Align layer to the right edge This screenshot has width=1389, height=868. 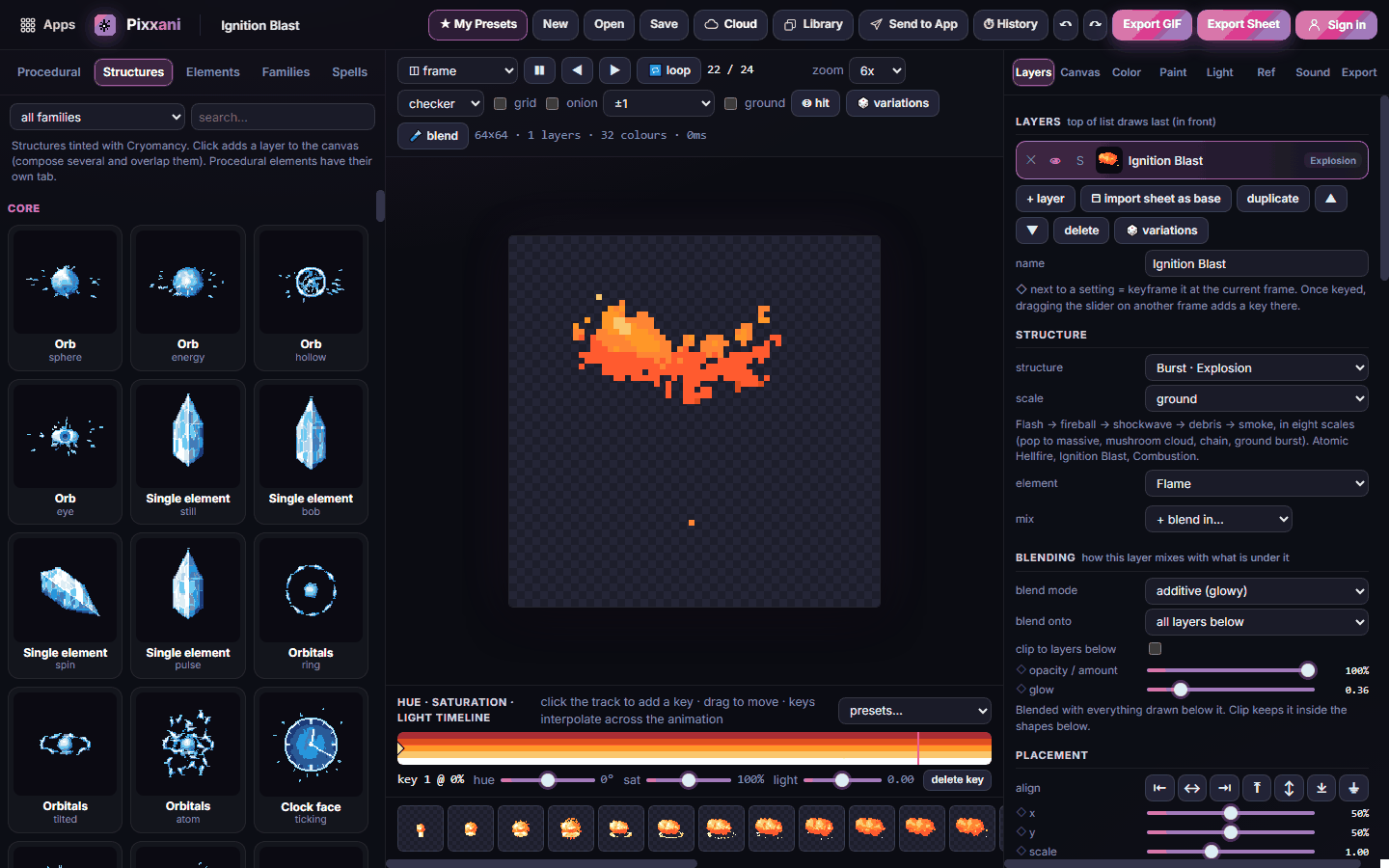click(1224, 788)
